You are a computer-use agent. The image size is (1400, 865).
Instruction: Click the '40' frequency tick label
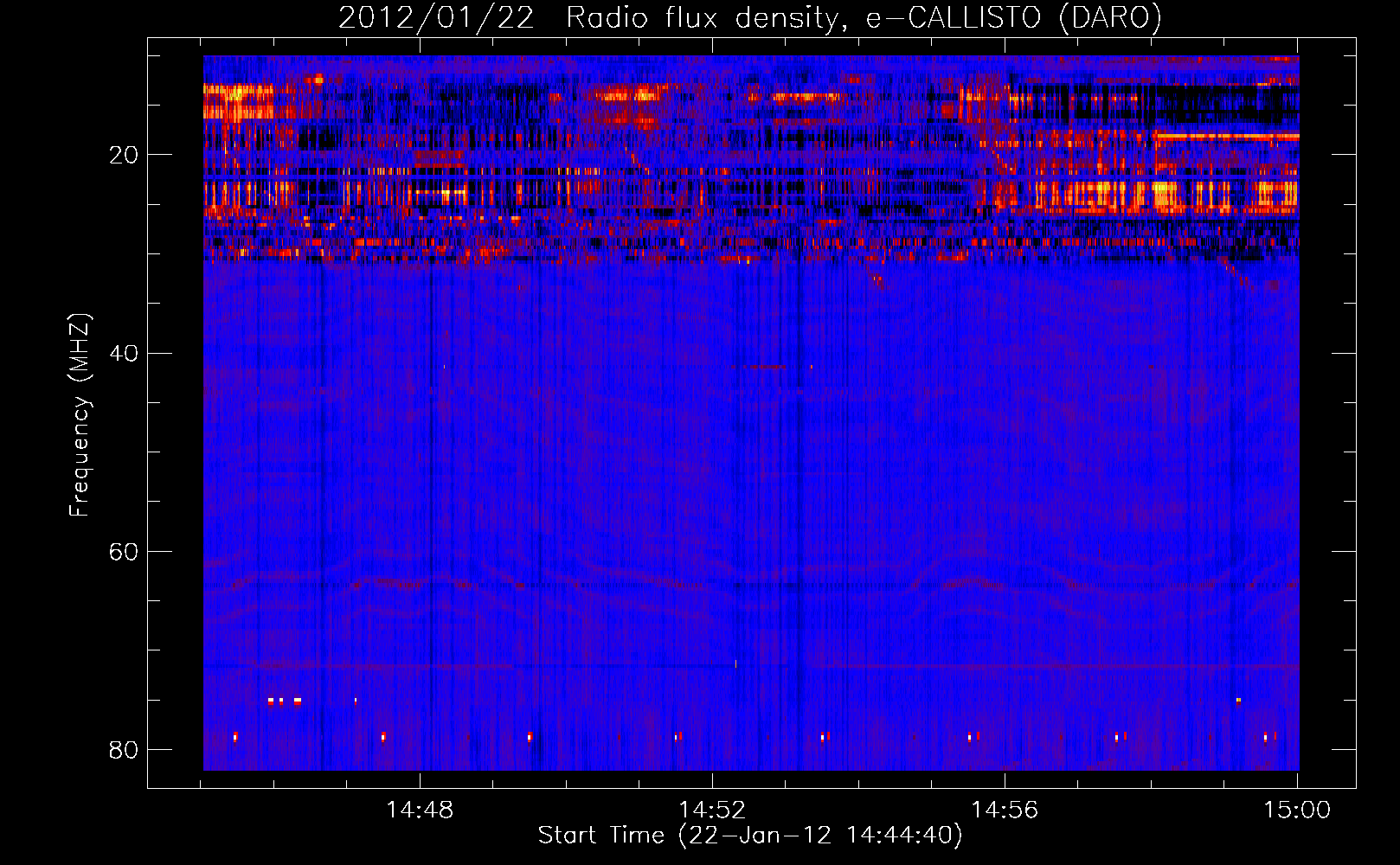point(124,353)
